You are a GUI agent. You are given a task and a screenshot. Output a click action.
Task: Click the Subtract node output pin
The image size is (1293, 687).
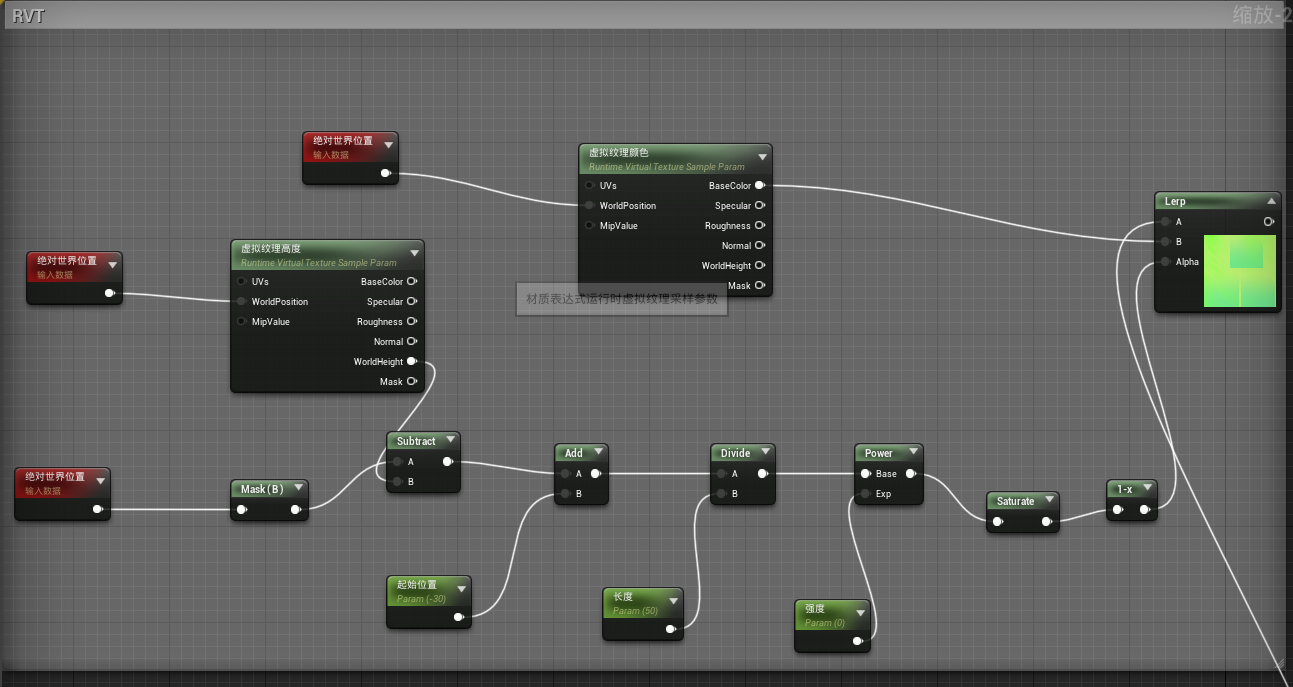point(448,461)
